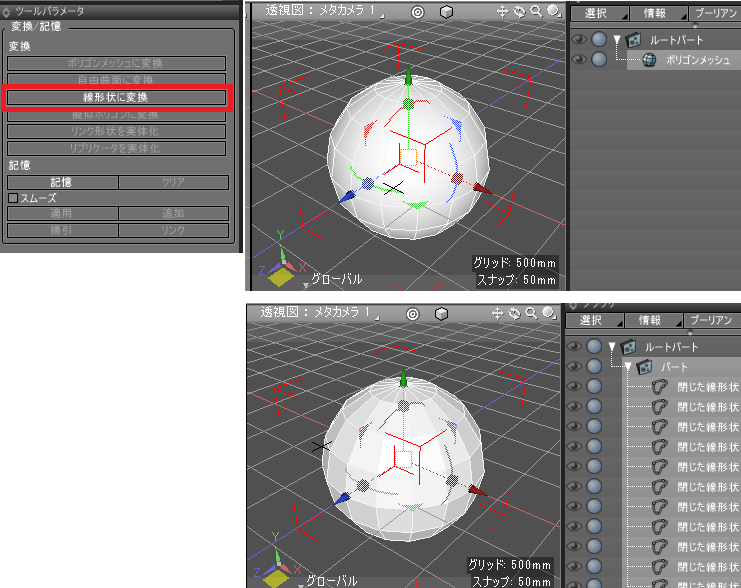Screen dimensions: 741x588
Task: Open the 情報 menu in lower browser
Action: coord(653,320)
